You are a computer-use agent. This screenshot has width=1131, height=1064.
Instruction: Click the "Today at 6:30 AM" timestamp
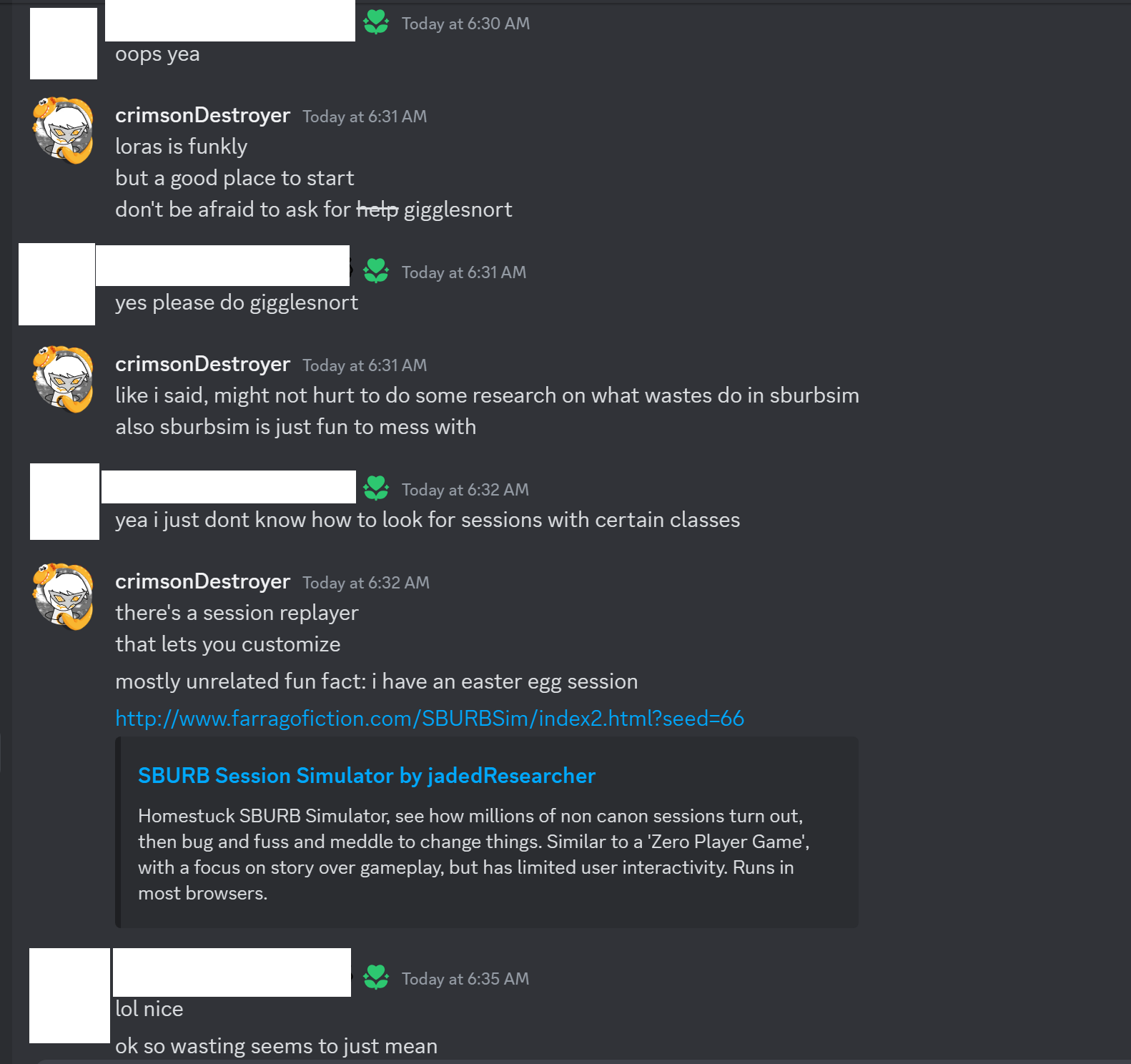tap(465, 24)
